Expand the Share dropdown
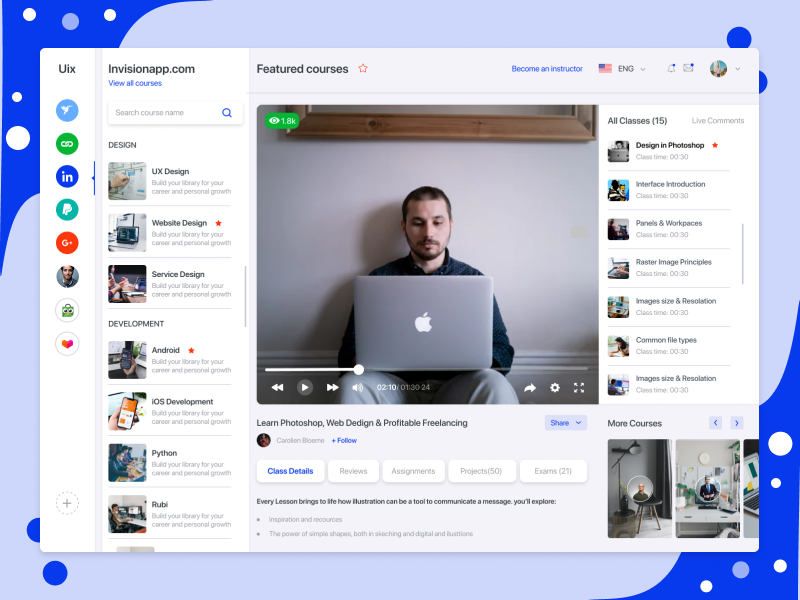 565,423
